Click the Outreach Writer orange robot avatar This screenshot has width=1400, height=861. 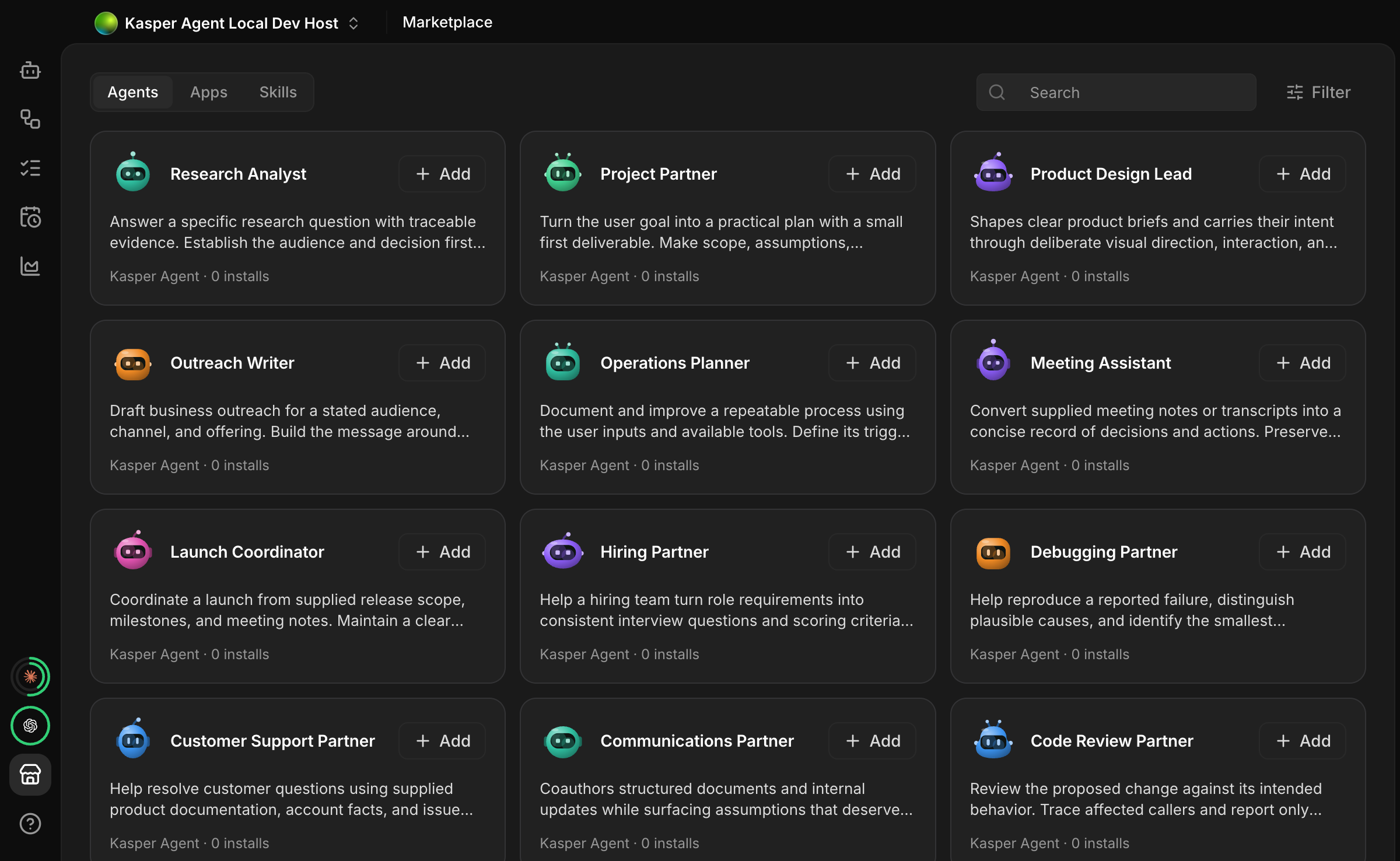133,364
